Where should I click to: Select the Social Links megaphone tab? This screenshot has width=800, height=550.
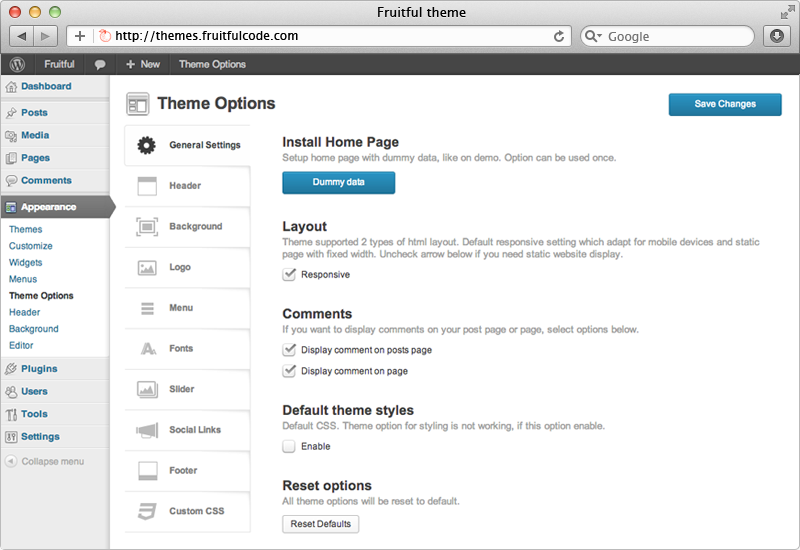(x=148, y=430)
